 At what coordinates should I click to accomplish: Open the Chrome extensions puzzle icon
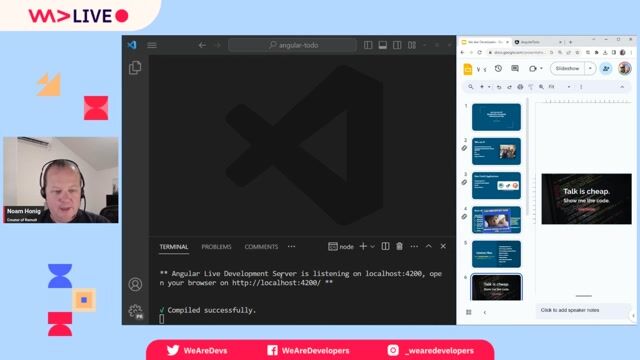[x=597, y=53]
